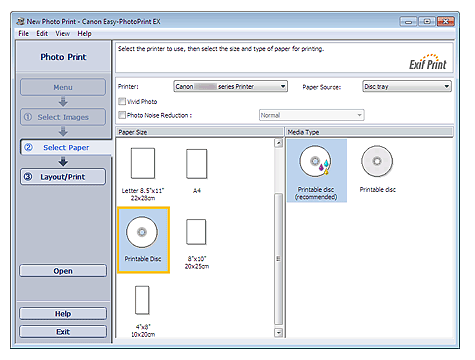This screenshot has height=360, width=475.
Task: Open the noise reduction level dropdown
Action: (311, 115)
